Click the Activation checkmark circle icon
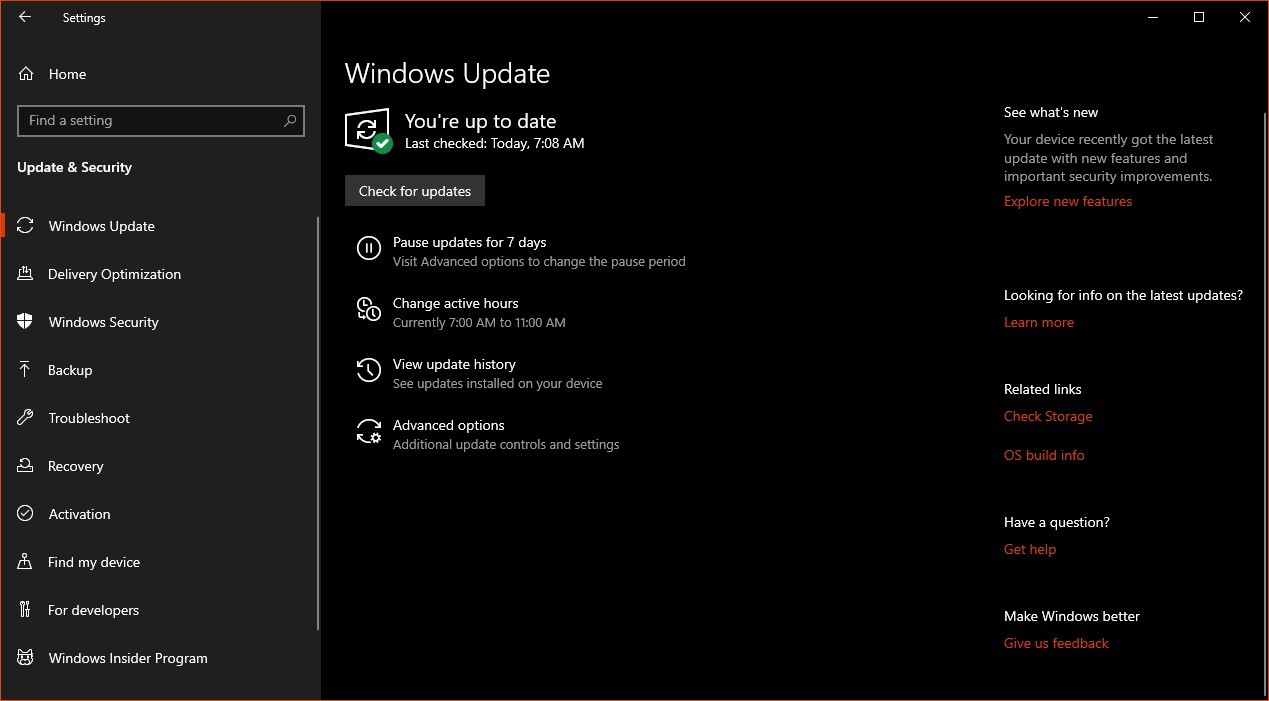This screenshot has width=1269, height=701. [26, 514]
